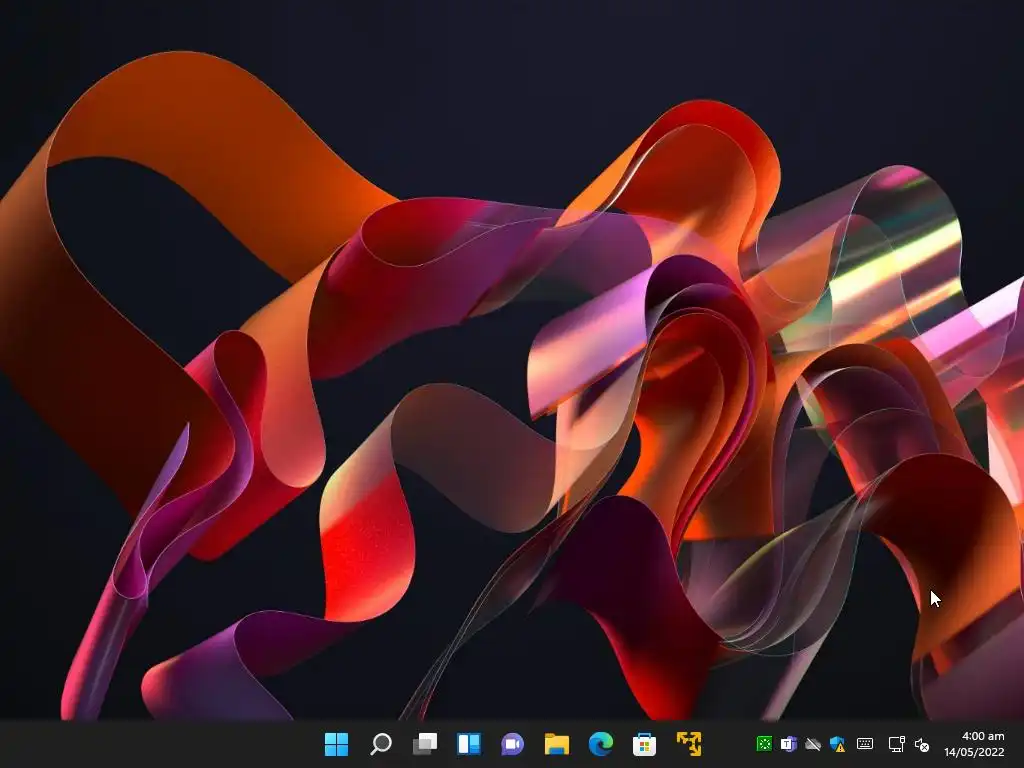Open the network status icon
Image resolution: width=1024 pixels, height=768 pixels.
[897, 744]
